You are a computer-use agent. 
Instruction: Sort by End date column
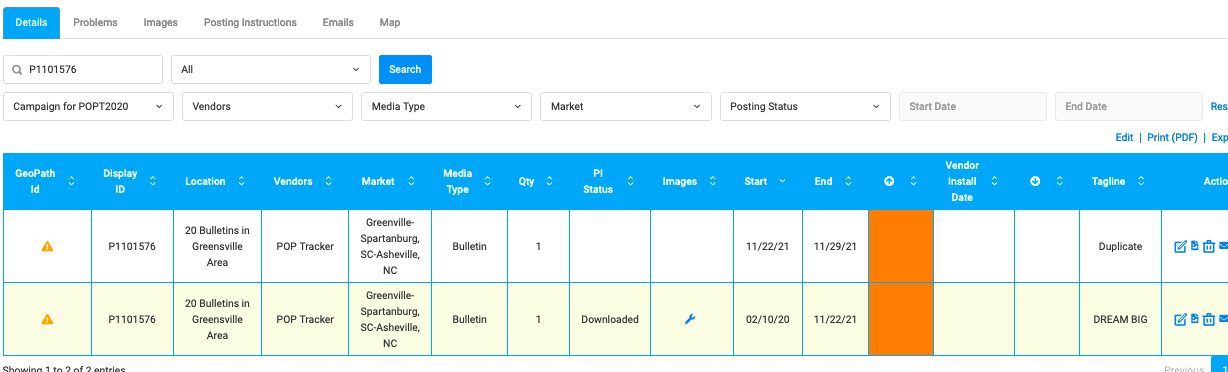tap(848, 181)
